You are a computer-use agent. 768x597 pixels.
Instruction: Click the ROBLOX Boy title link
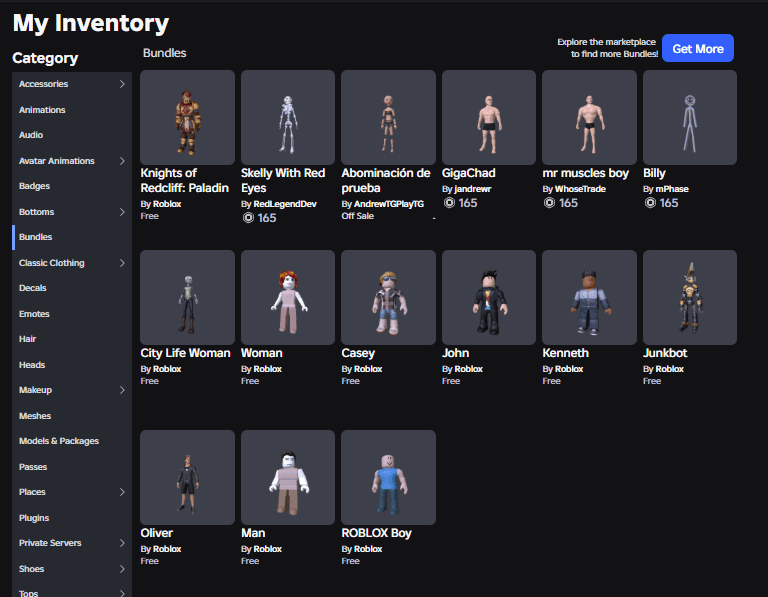(x=376, y=533)
